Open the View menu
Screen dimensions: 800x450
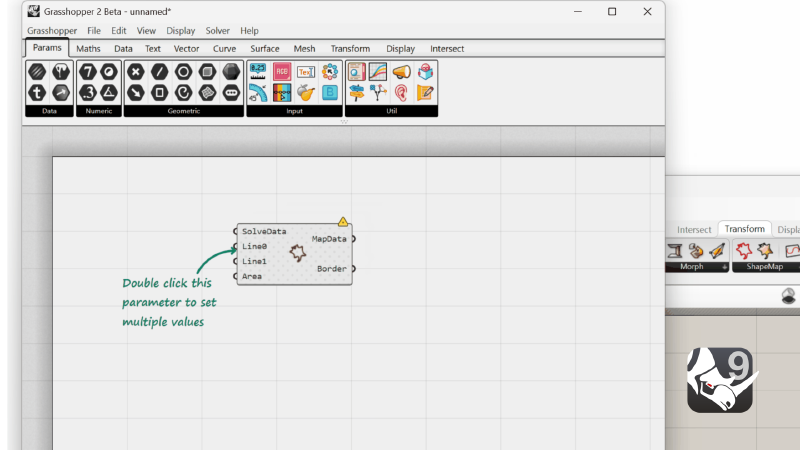coord(146,31)
